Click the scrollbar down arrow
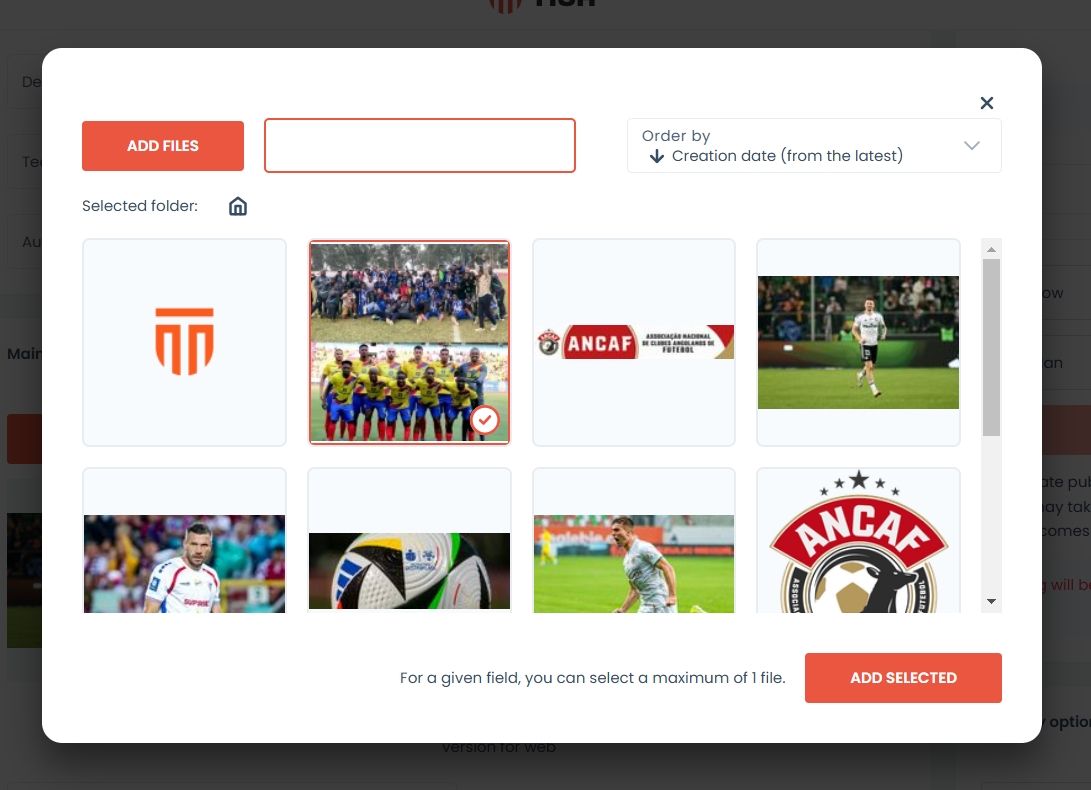Screen dimensions: 1091x790 pyautogui.click(x=991, y=601)
